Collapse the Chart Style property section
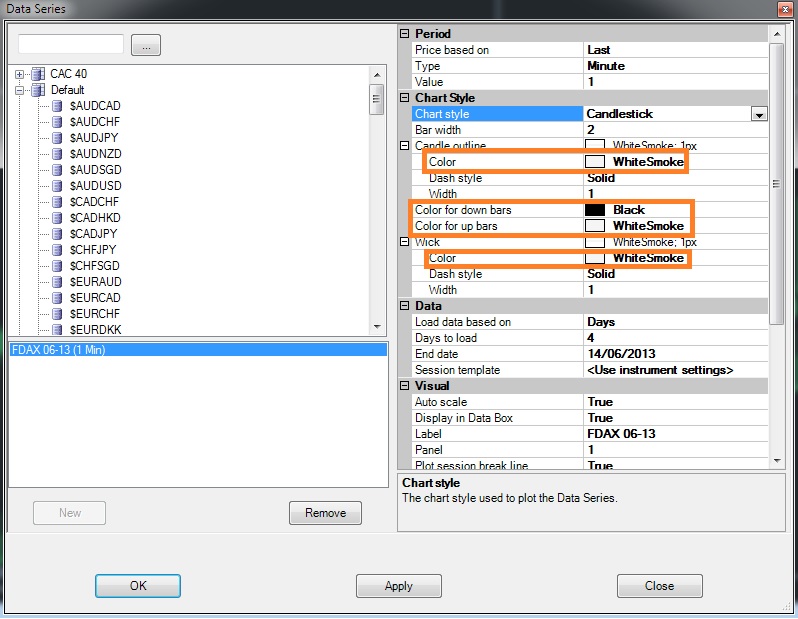798x619 pixels. (405, 98)
